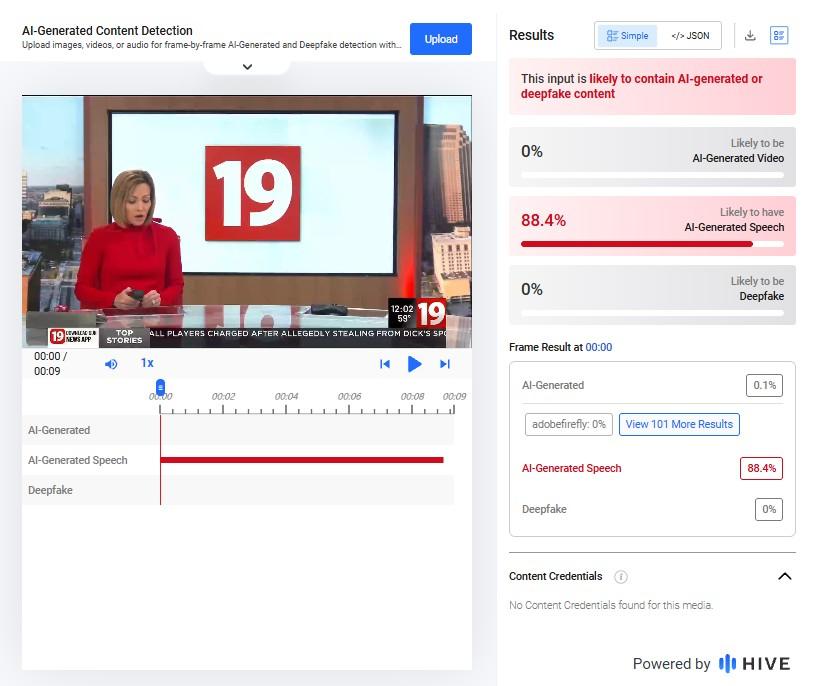Viewport: 817px width, 686px height.
Task: Switch results to JSON view
Action: (x=690, y=36)
